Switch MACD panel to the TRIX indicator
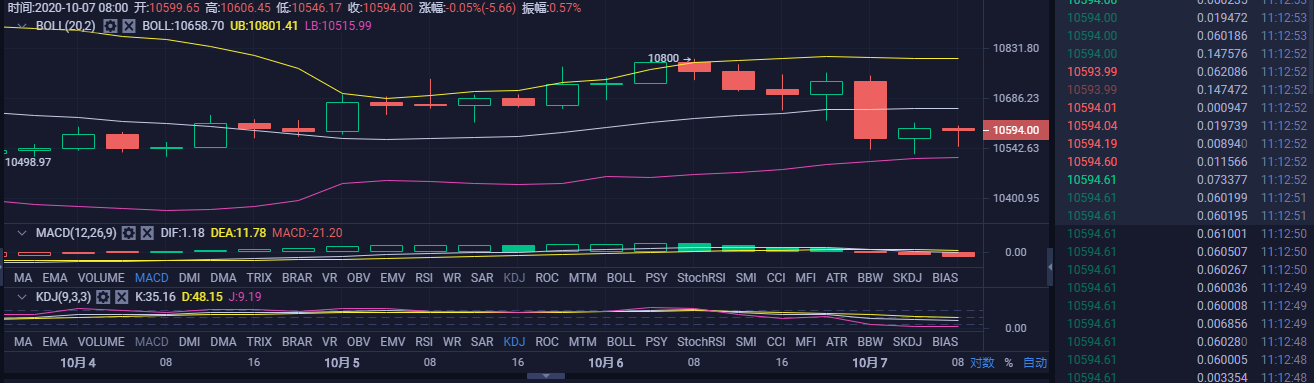 [x=259, y=277]
